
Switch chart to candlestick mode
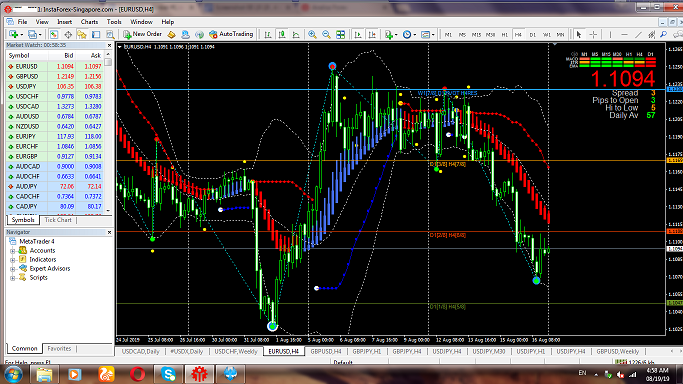(x=282, y=34)
